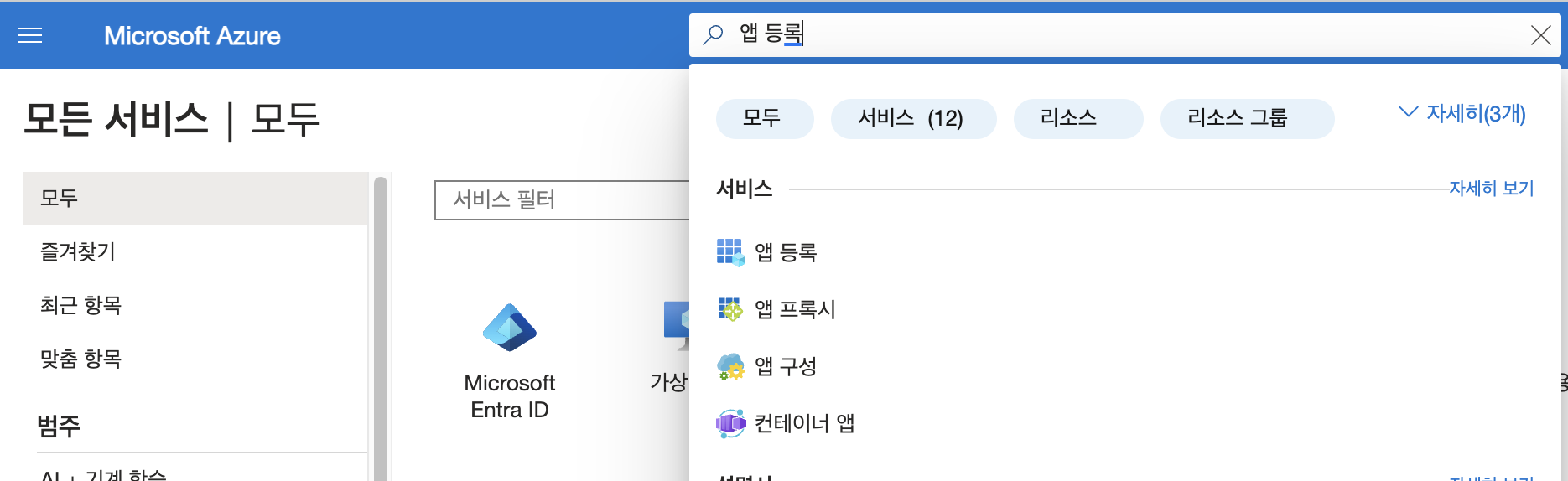This screenshot has height=481, width=1568.
Task: Open the 앱 구성 search result
Action: click(x=786, y=366)
